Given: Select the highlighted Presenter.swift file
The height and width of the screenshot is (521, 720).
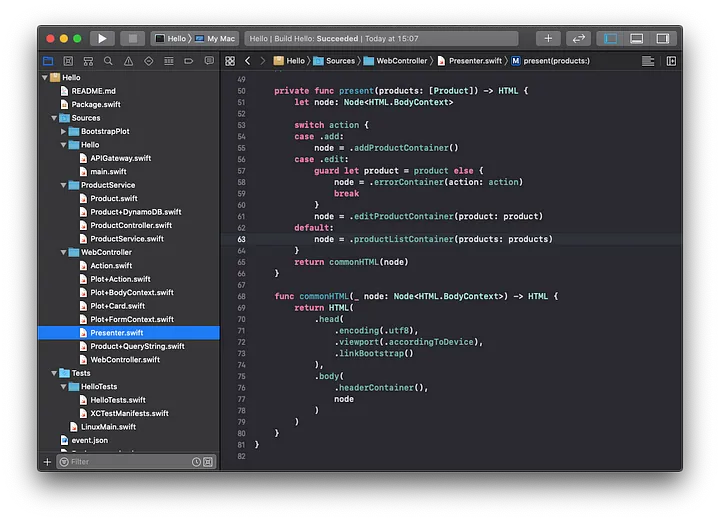Looking at the screenshot, I should click(129, 332).
